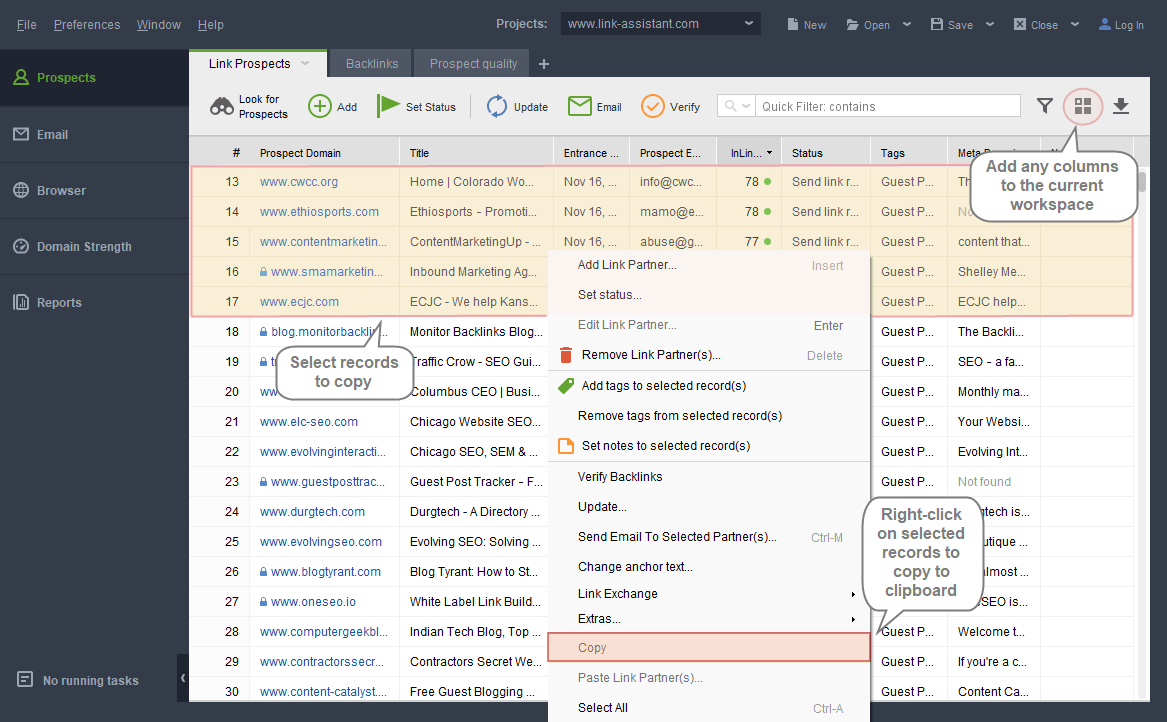Open the File menu
The width and height of the screenshot is (1167, 722).
coord(27,25)
